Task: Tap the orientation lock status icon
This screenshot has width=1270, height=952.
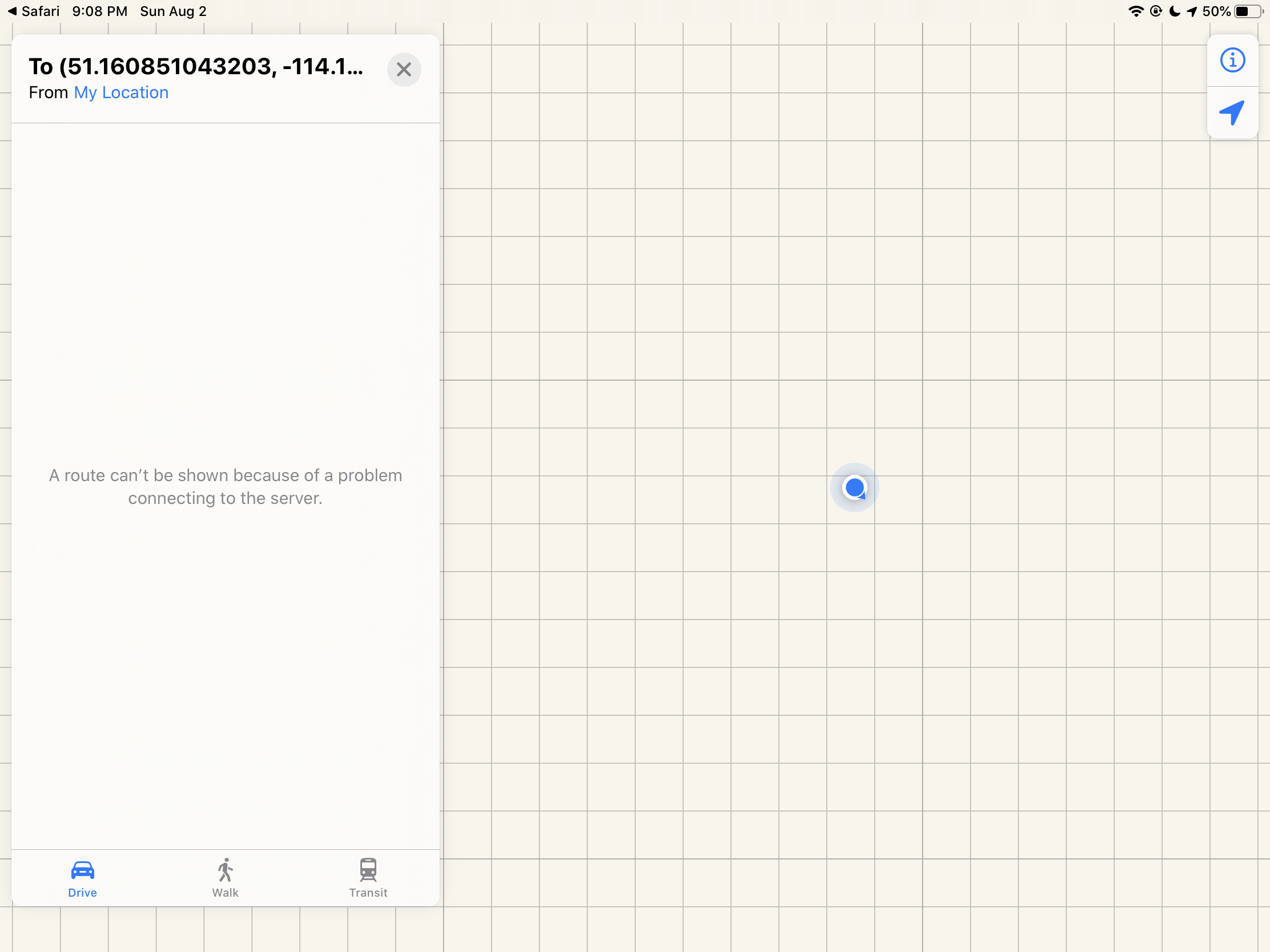Action: (x=1156, y=11)
